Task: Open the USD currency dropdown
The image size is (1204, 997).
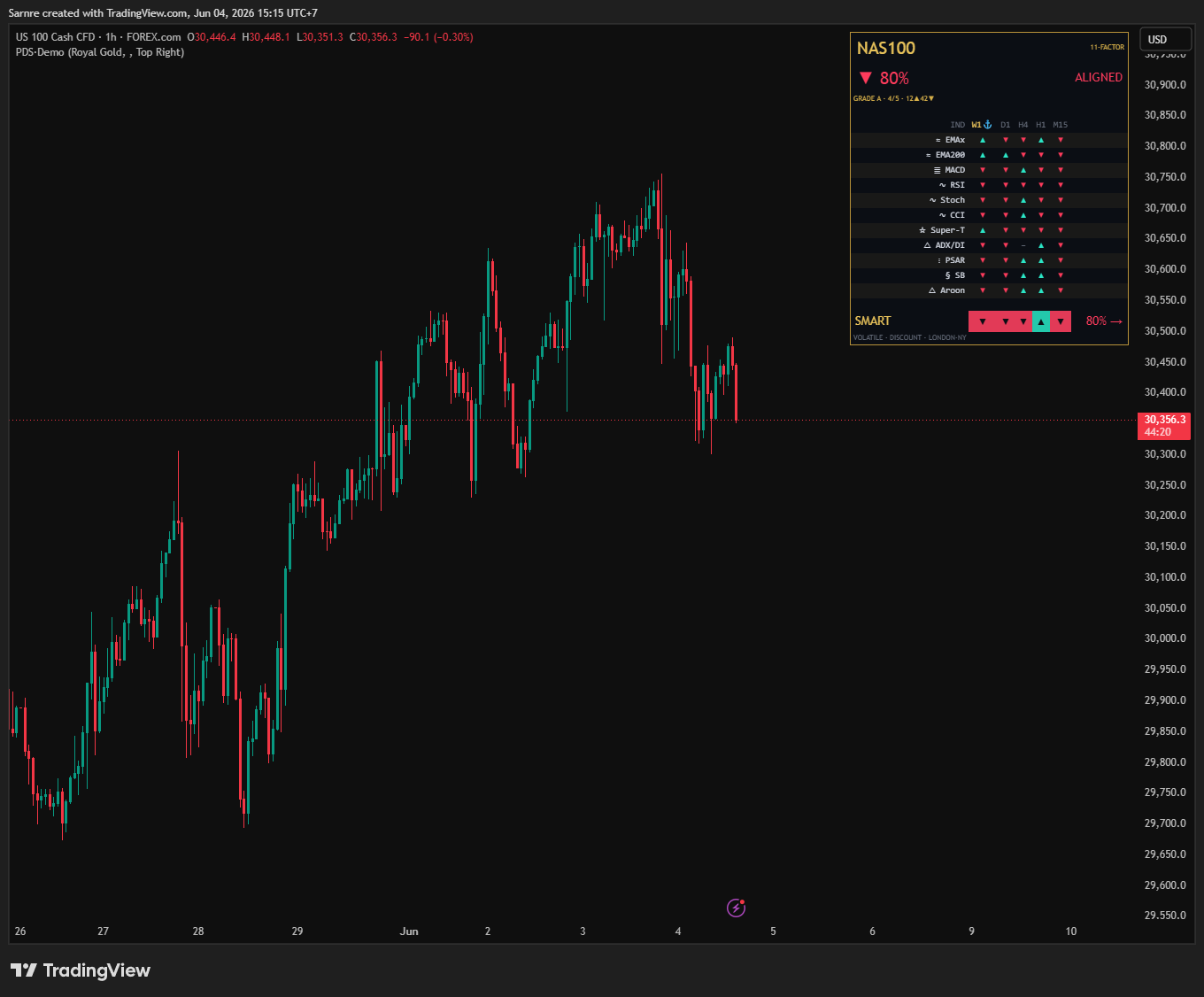Action: coord(1166,39)
